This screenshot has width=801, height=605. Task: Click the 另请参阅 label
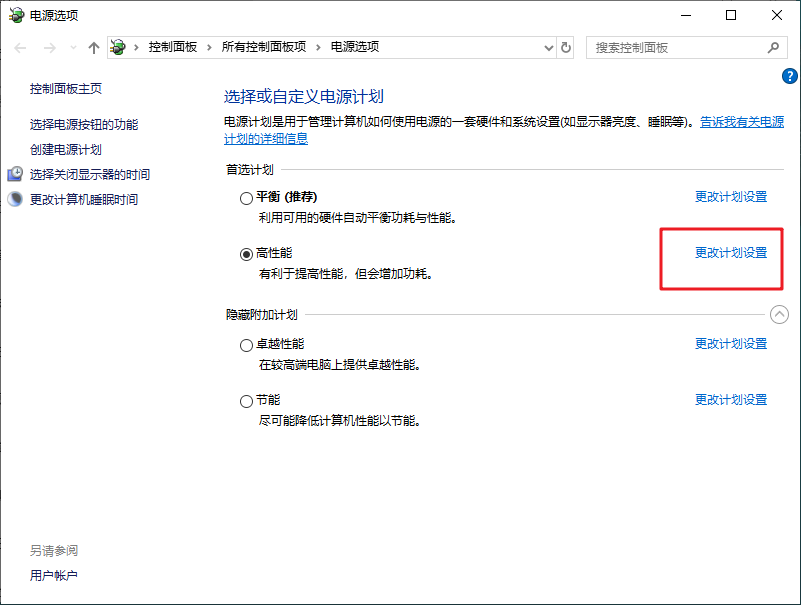tap(54, 551)
